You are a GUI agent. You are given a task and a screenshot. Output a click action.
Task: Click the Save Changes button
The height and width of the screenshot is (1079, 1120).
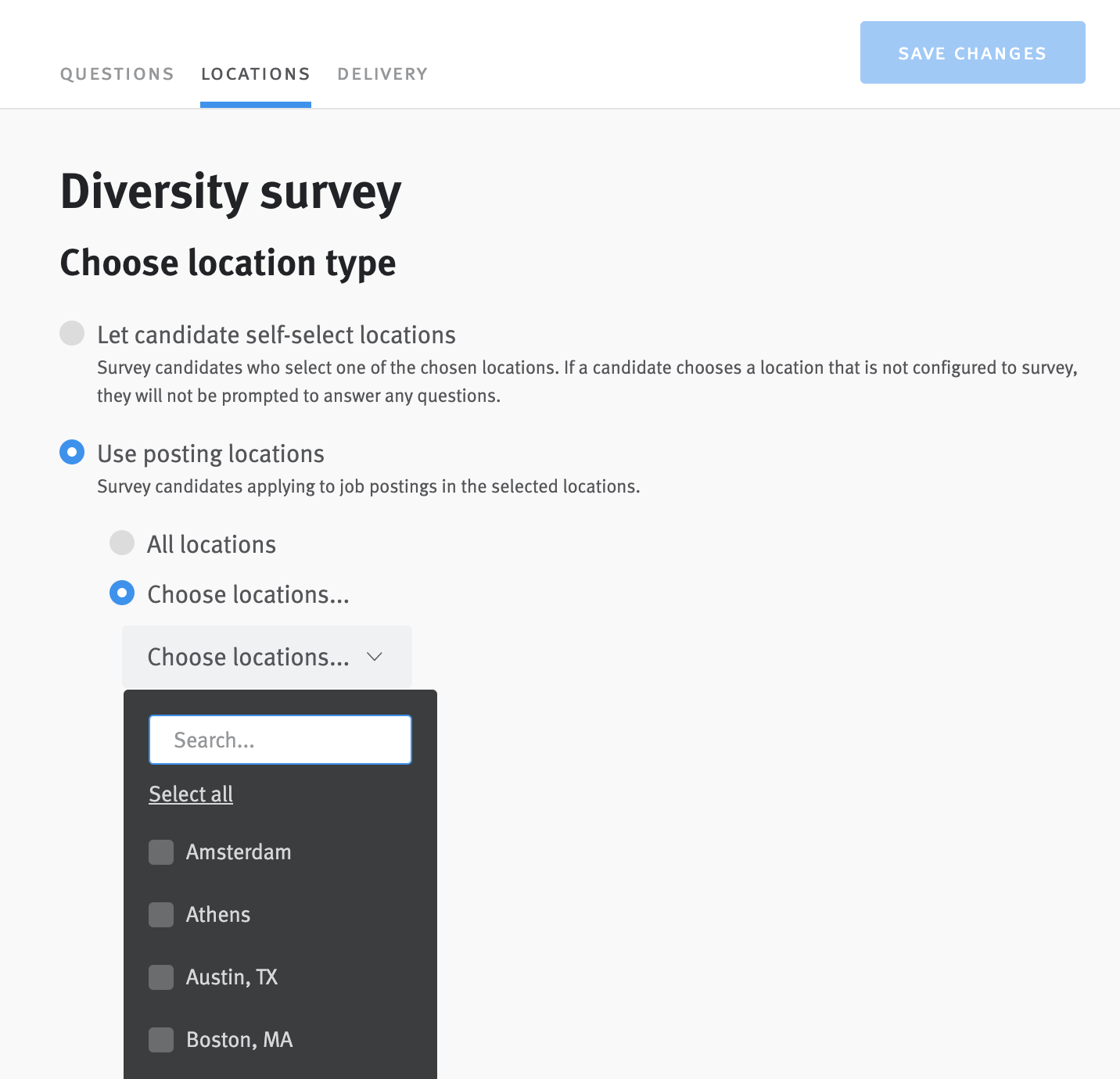click(x=972, y=52)
